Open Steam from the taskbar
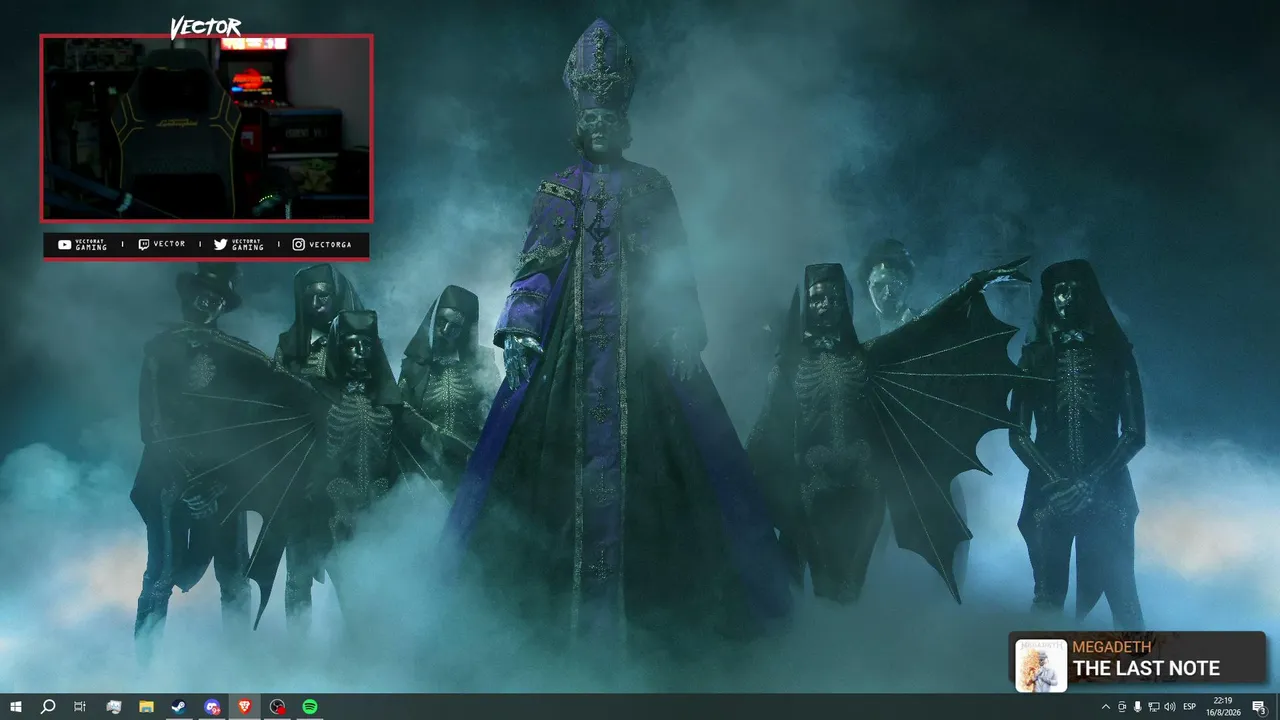The image size is (1280, 720). (179, 707)
